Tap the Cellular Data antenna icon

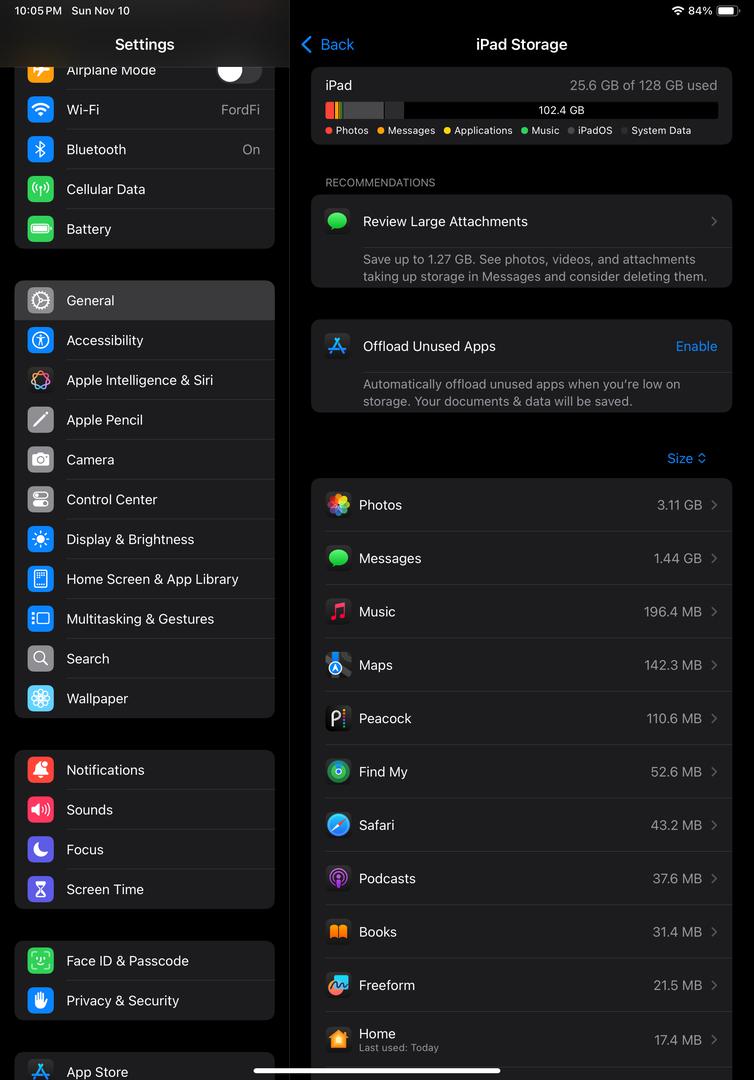coord(41,189)
